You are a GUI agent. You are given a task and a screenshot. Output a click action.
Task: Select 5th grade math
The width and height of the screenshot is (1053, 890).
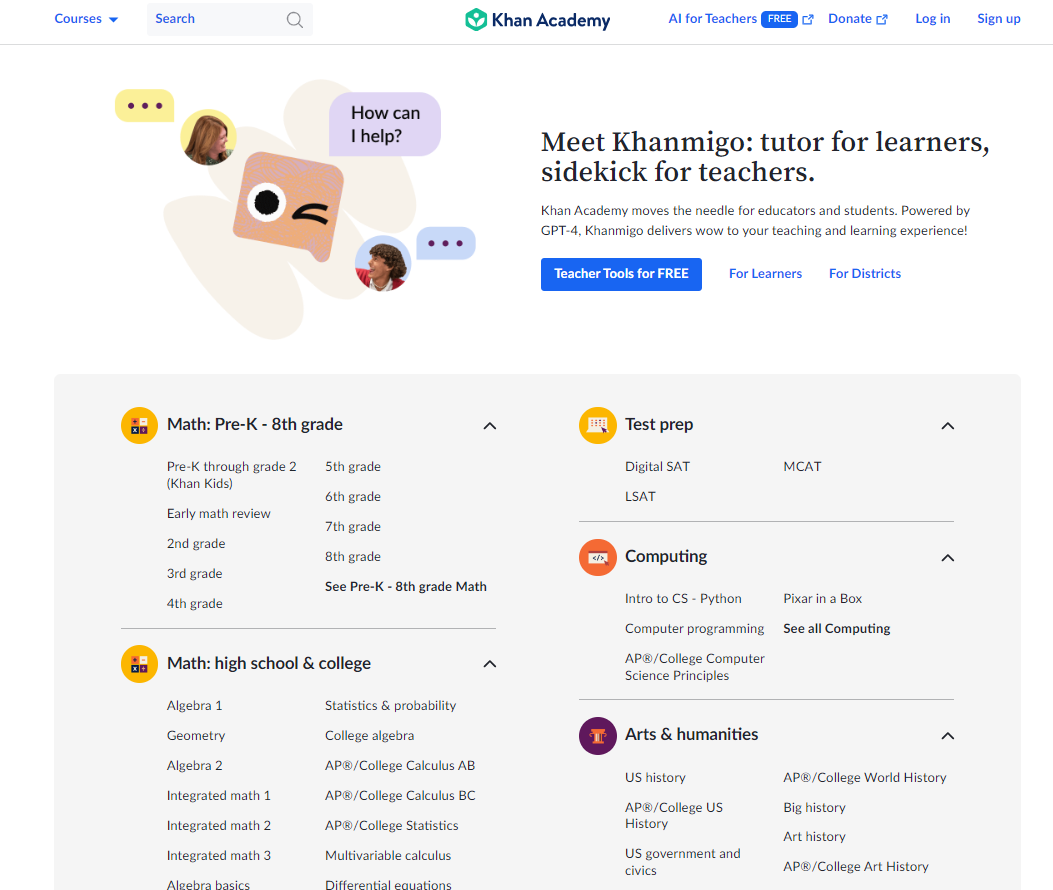353,467
